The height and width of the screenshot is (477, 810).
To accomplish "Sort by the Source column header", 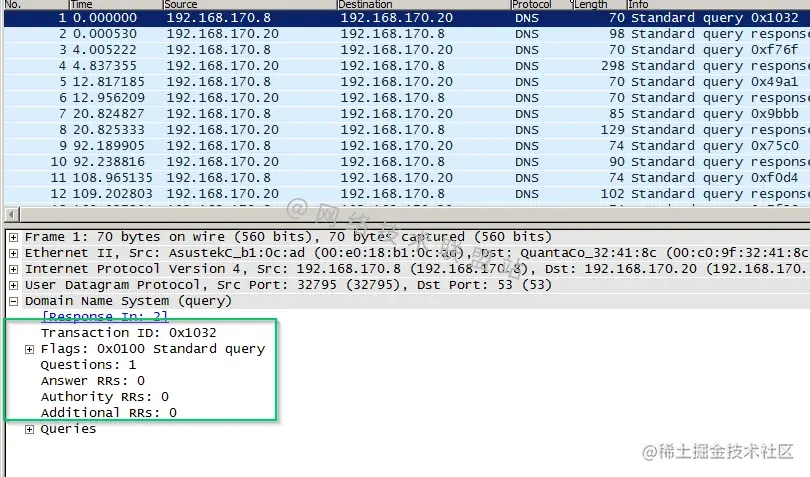I will tap(249, 5).
